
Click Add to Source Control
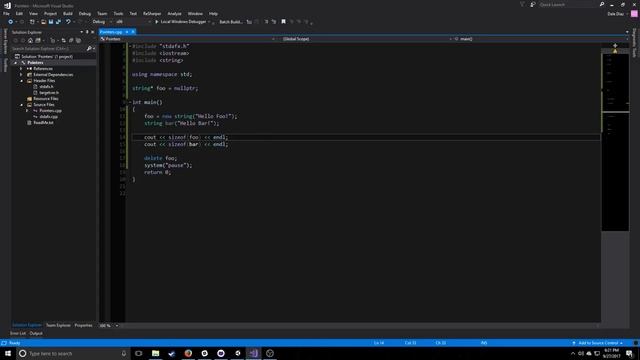pos(598,343)
